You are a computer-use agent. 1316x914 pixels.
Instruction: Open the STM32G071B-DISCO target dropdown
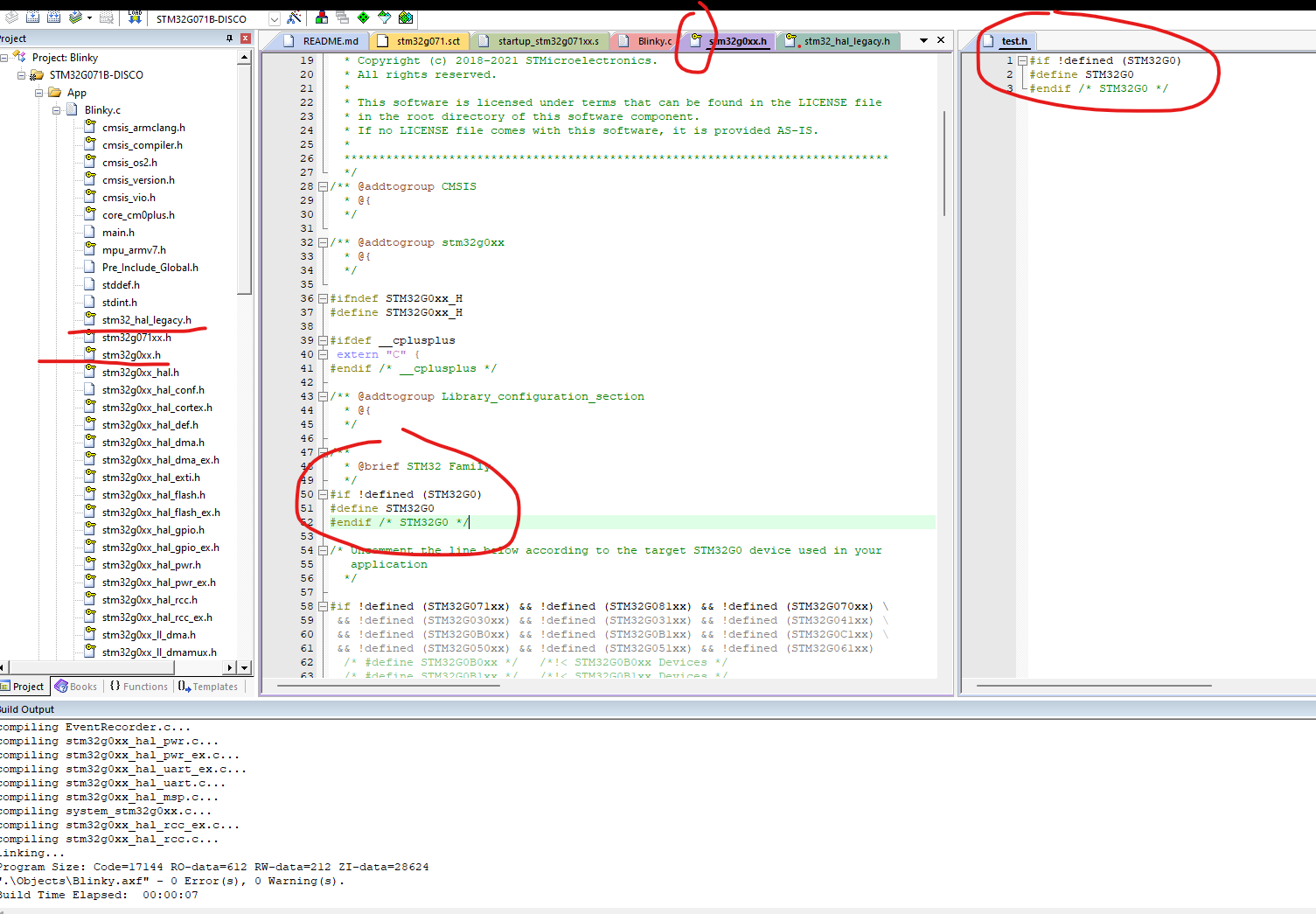tap(274, 18)
